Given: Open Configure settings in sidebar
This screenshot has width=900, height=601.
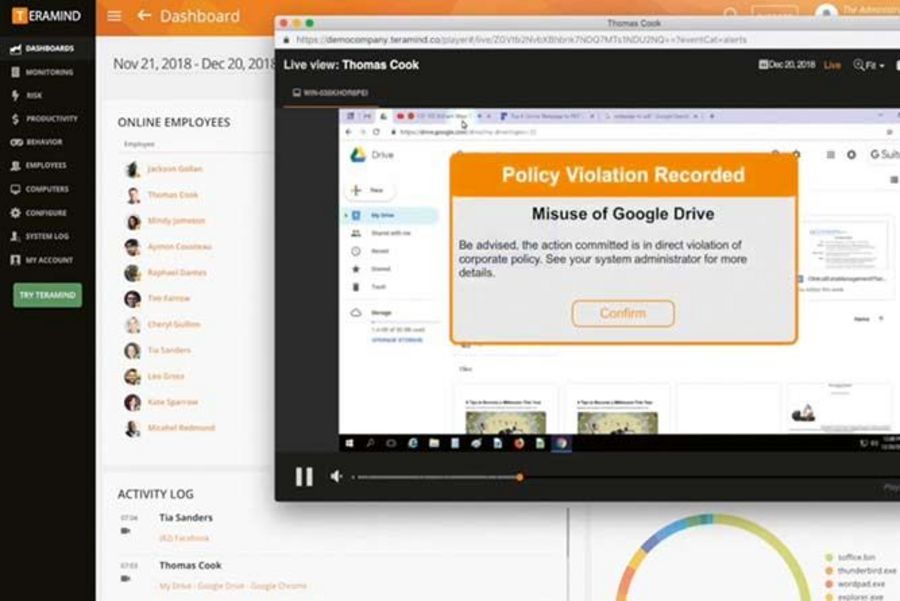Looking at the screenshot, I should (x=38, y=212).
